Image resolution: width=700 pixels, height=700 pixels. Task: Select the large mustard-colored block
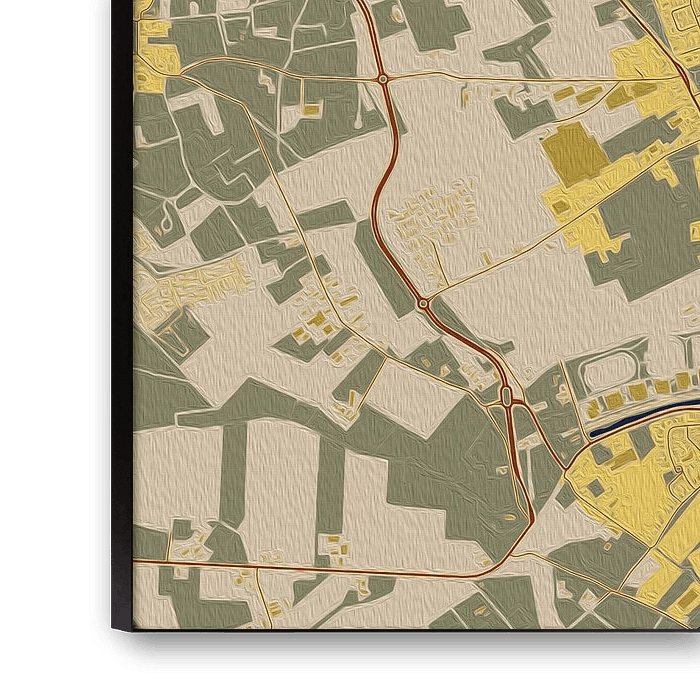(574, 155)
